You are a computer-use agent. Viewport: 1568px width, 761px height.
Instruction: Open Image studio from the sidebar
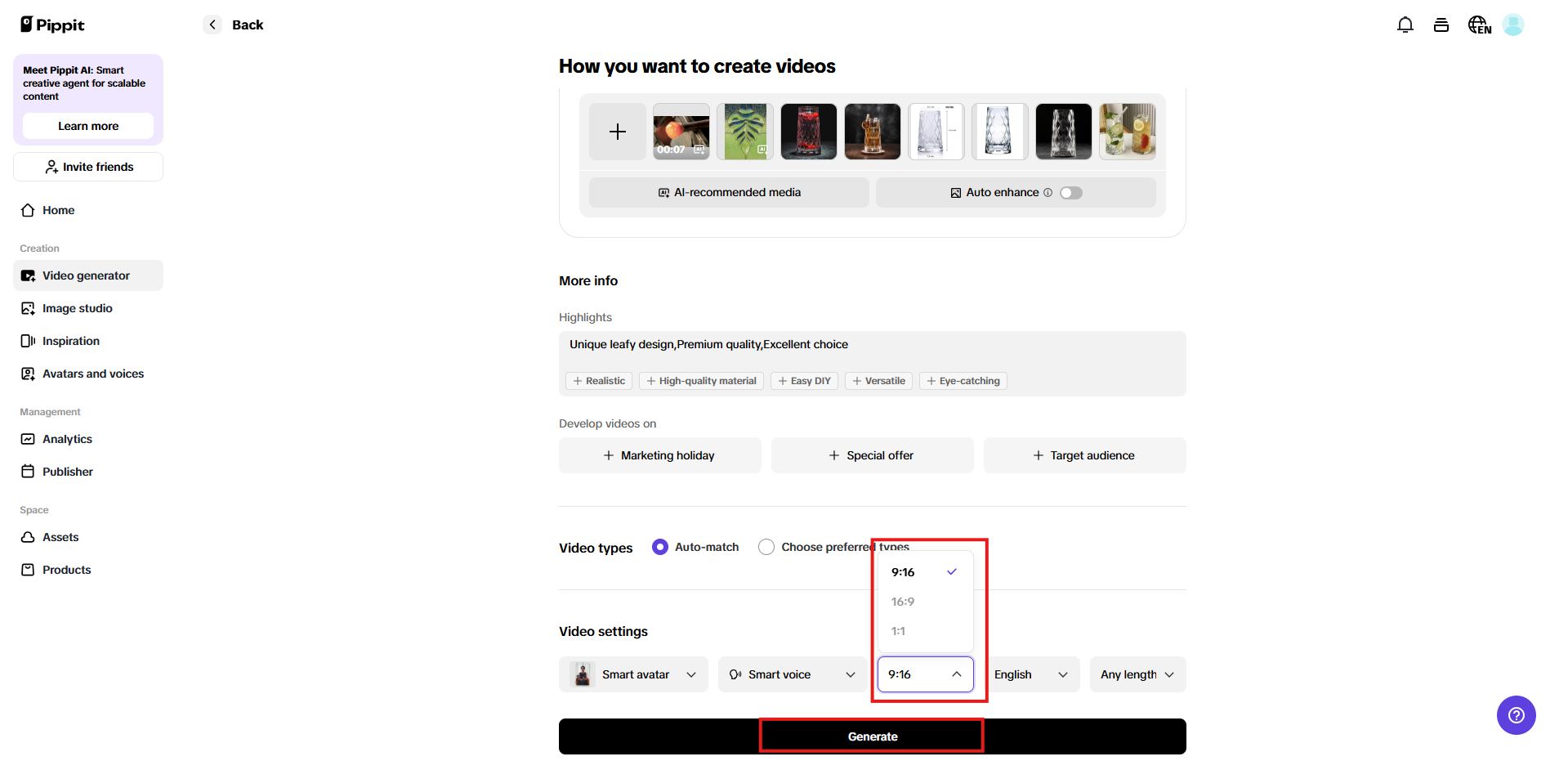tap(76, 308)
